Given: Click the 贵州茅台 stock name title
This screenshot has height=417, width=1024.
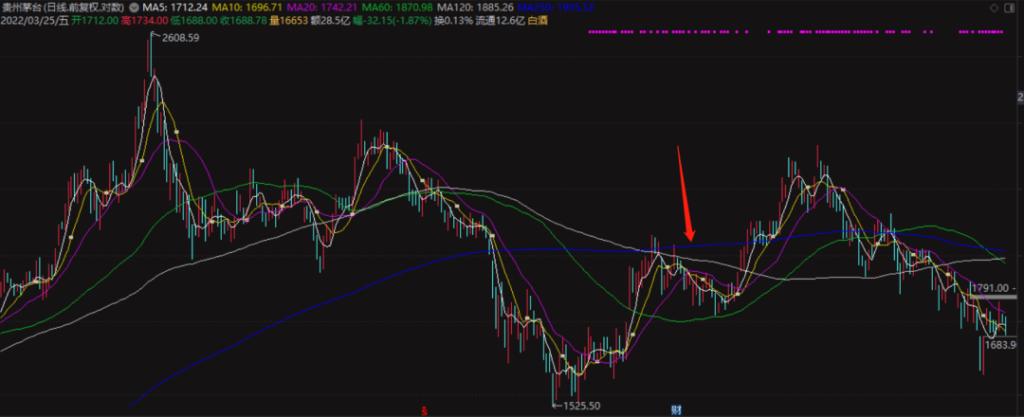Looking at the screenshot, I should click(22, 7).
